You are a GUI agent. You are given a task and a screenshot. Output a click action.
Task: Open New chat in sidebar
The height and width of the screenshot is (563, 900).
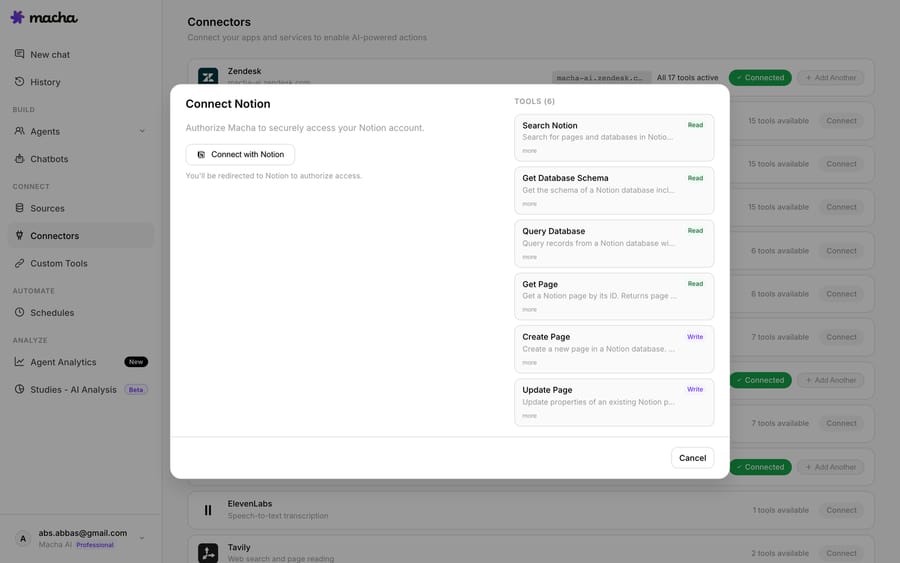[x=81, y=55]
